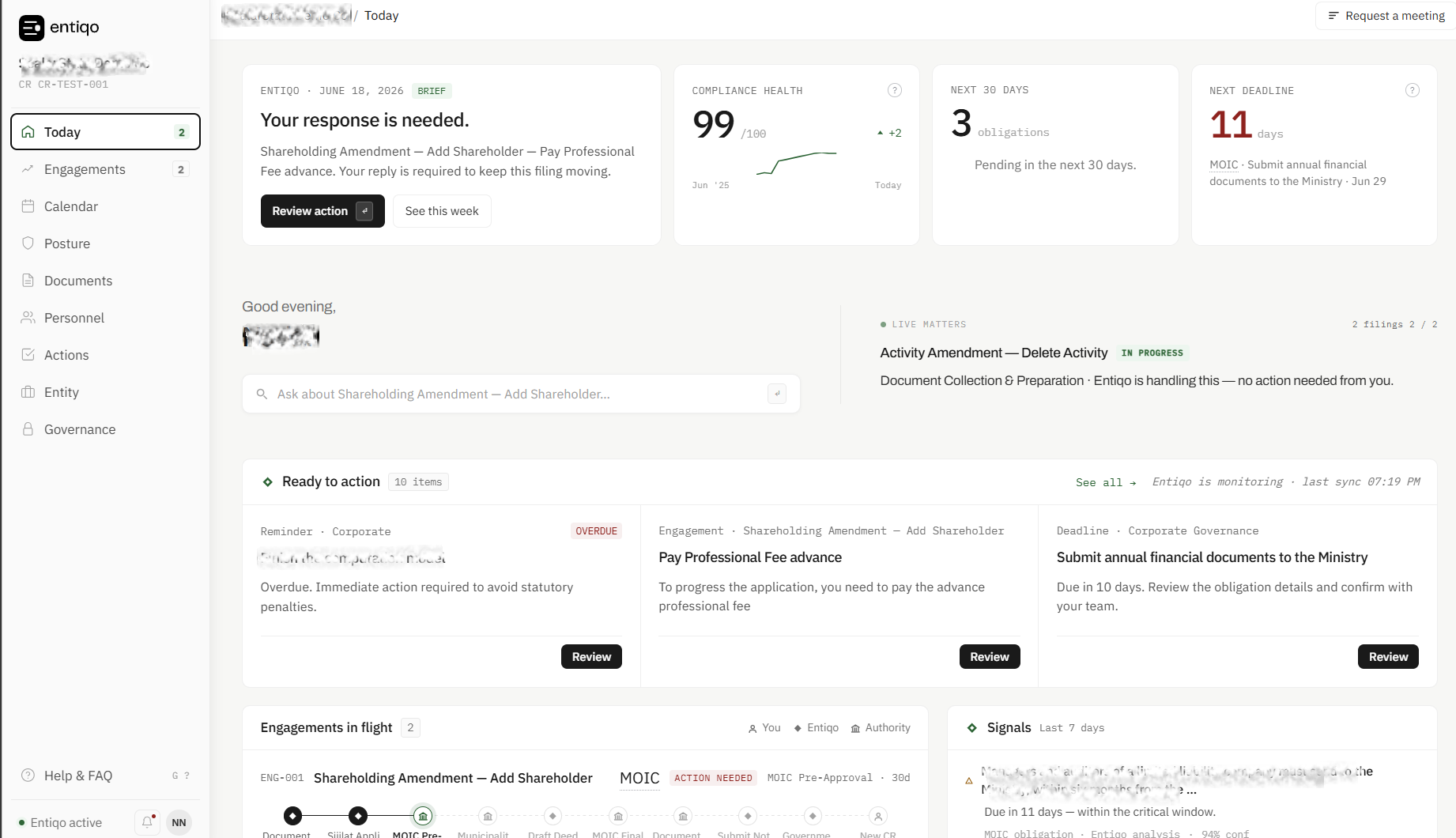Click the 'Entiqo active' status indicator
The height and width of the screenshot is (838, 1456).
61,822
